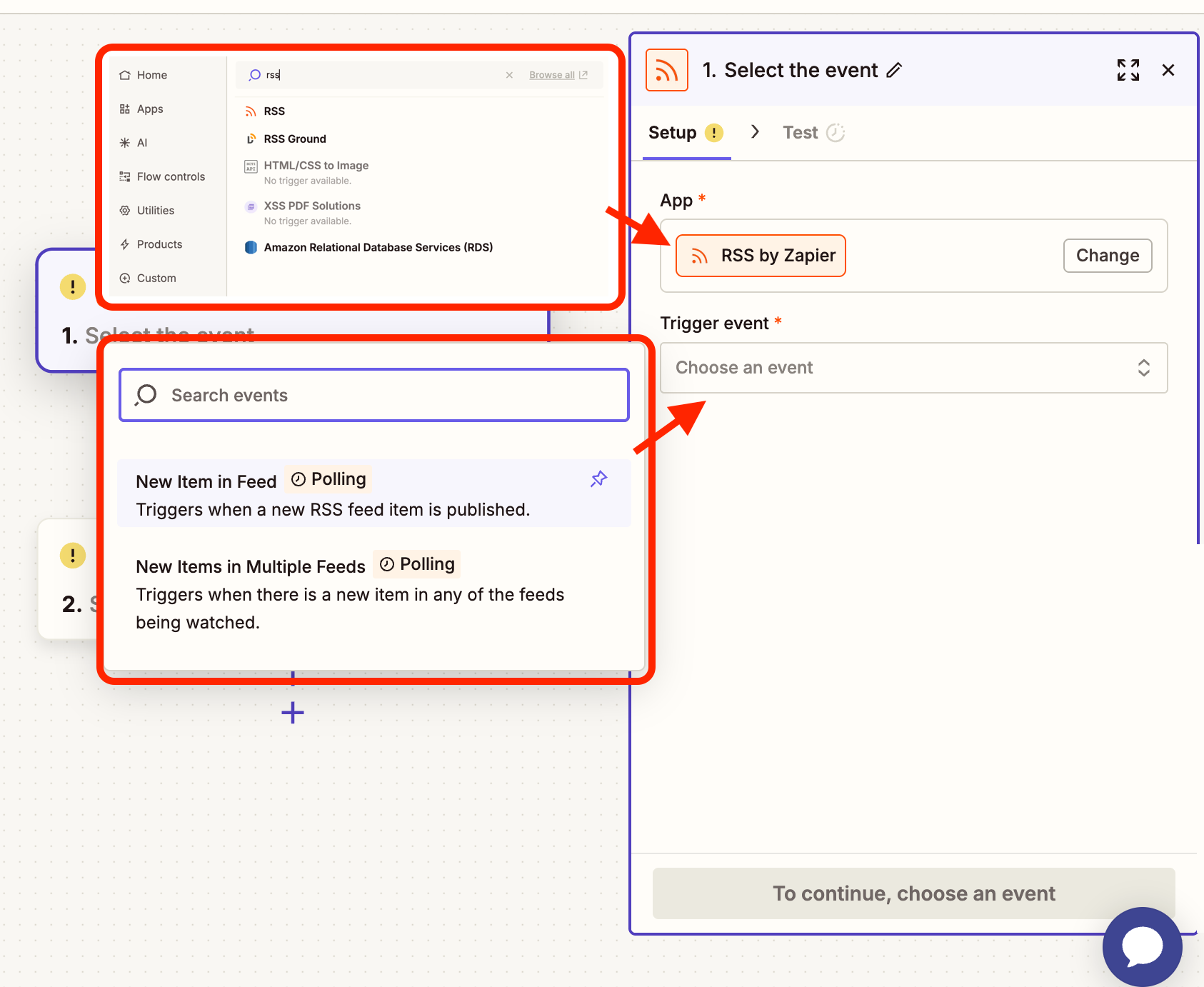1204x987 pixels.
Task: Expand the panel to full screen
Action: pyautogui.click(x=1128, y=70)
